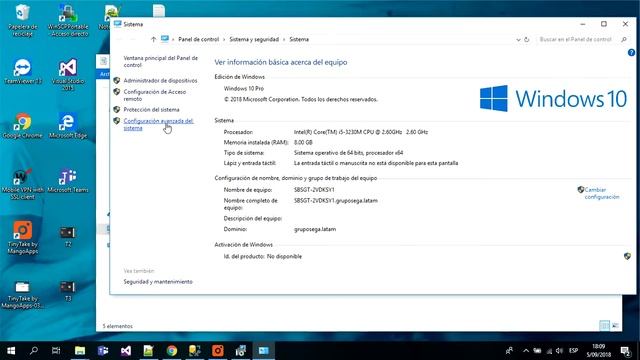Click shield icon beside Administrador de dispositivos

[x=117, y=80]
